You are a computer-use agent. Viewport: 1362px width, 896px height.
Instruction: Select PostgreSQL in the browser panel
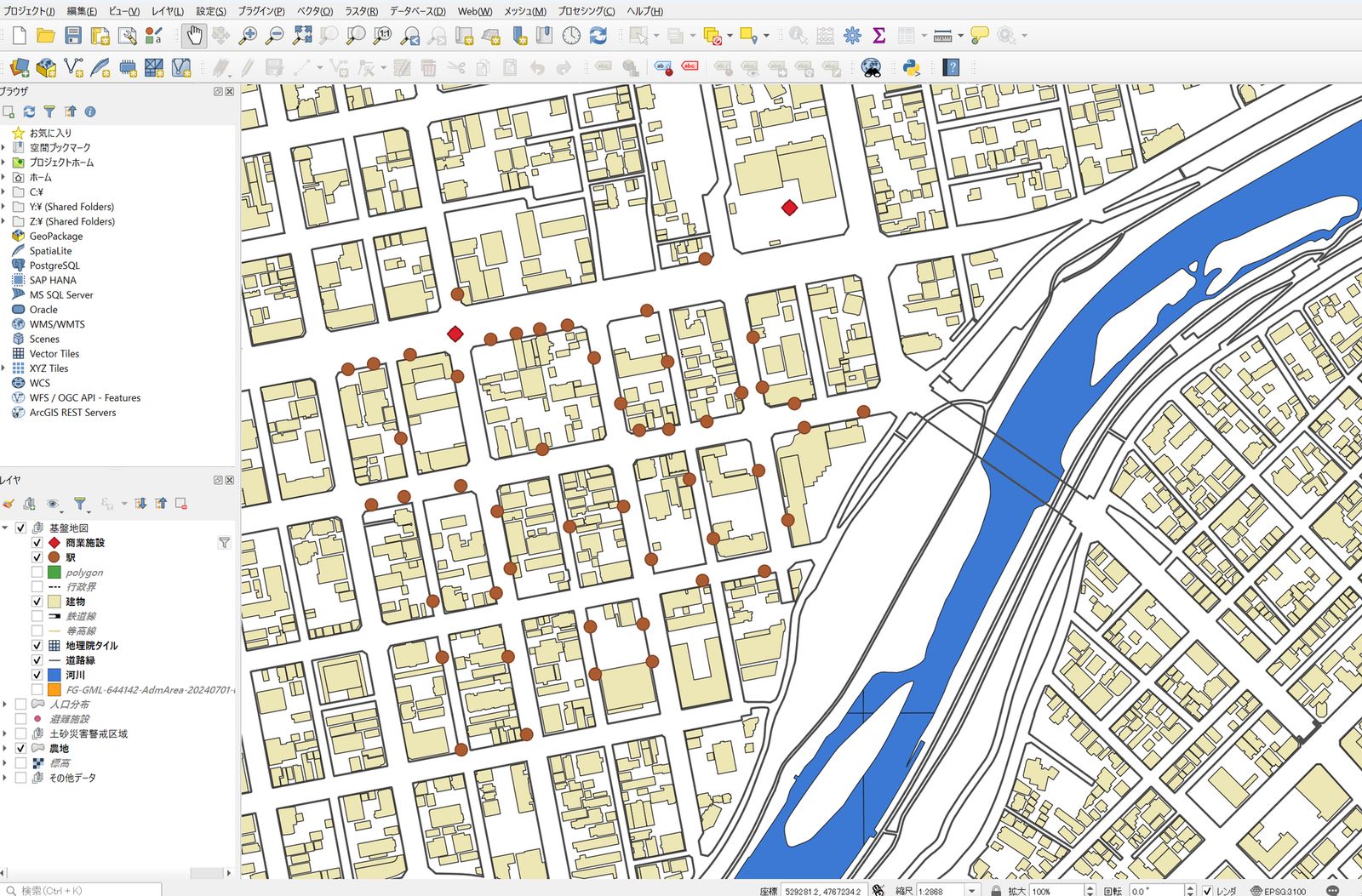pos(54,265)
